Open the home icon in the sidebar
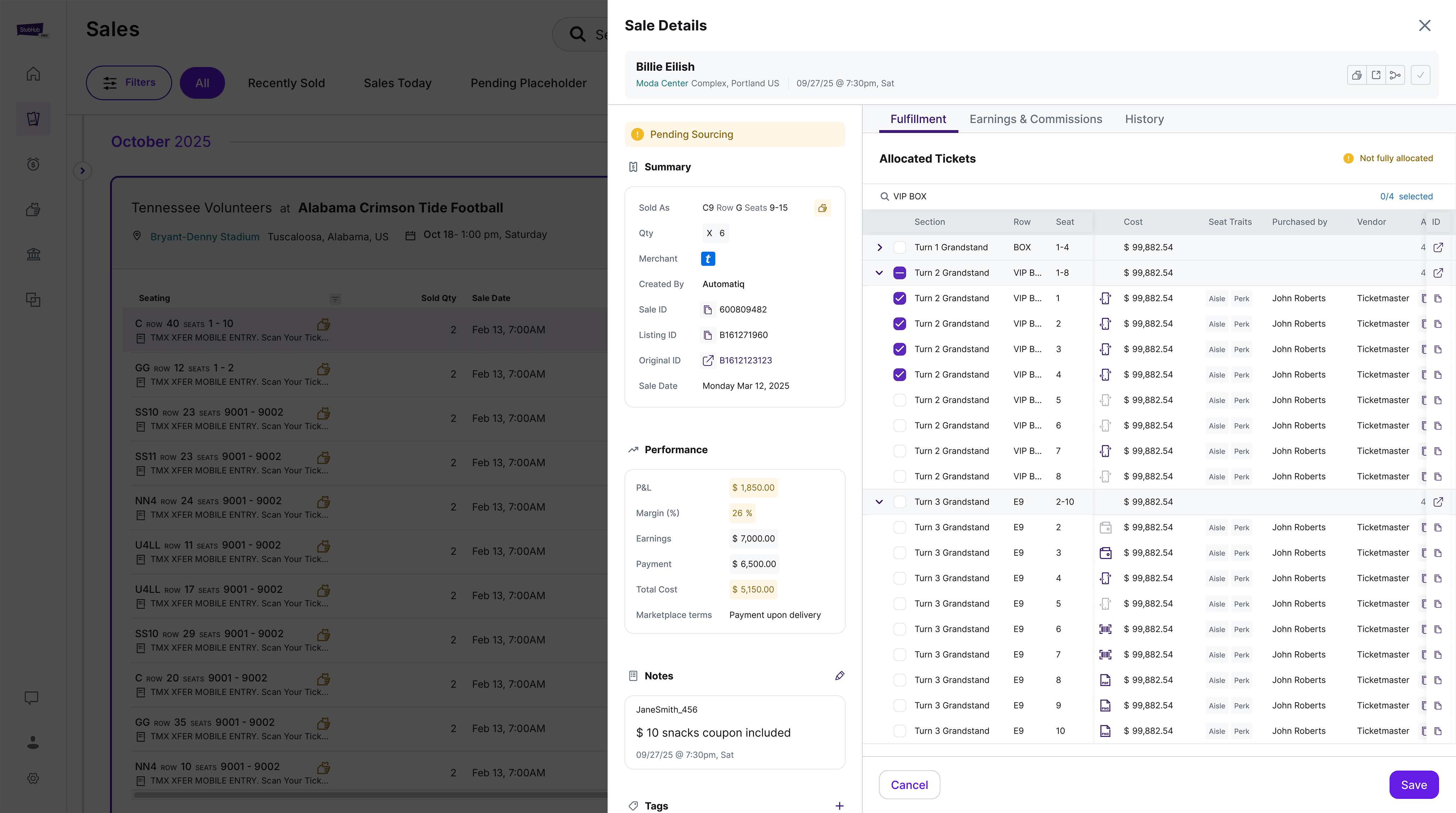This screenshot has height=813, width=1456. [33, 74]
